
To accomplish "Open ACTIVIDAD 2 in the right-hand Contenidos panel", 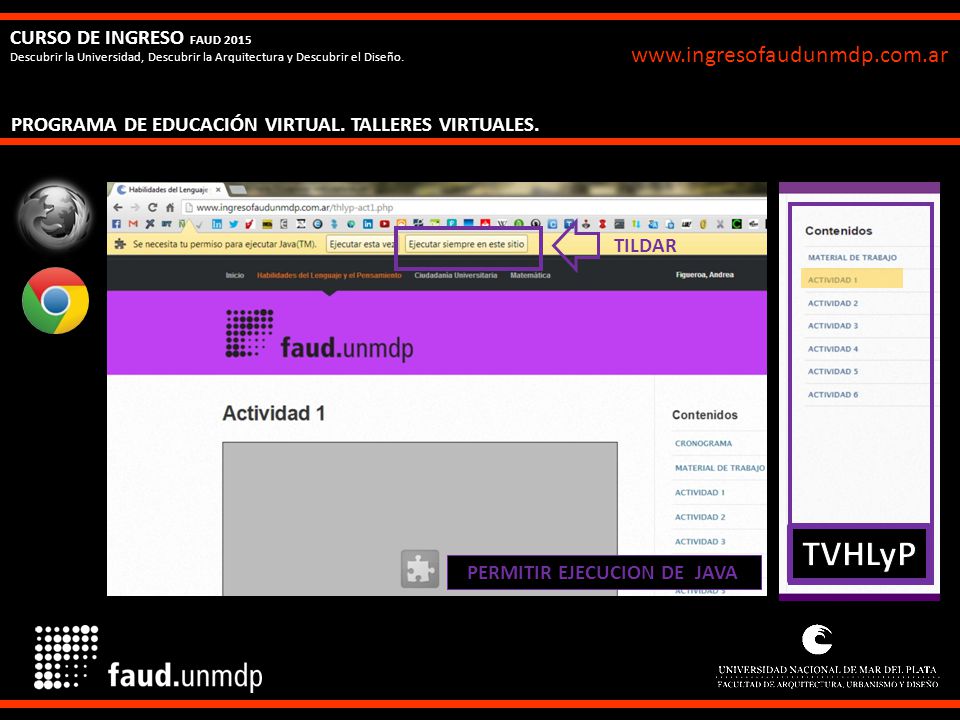I will click(x=833, y=303).
